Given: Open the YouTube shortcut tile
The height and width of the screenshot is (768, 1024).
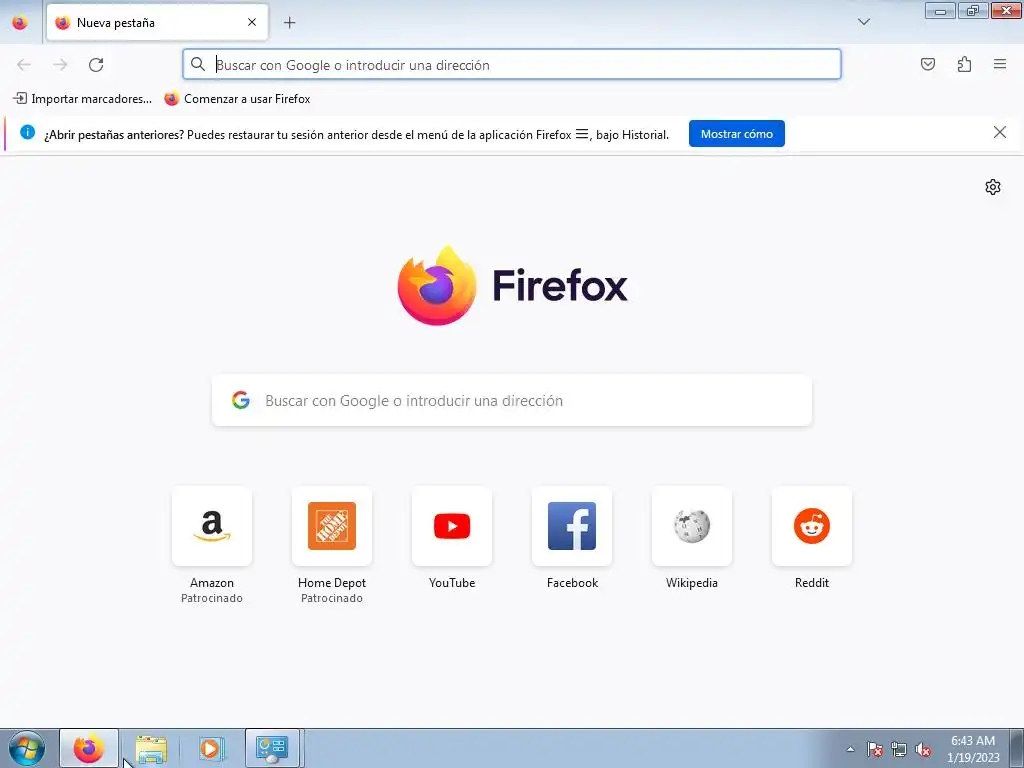Looking at the screenshot, I should pyautogui.click(x=452, y=526).
